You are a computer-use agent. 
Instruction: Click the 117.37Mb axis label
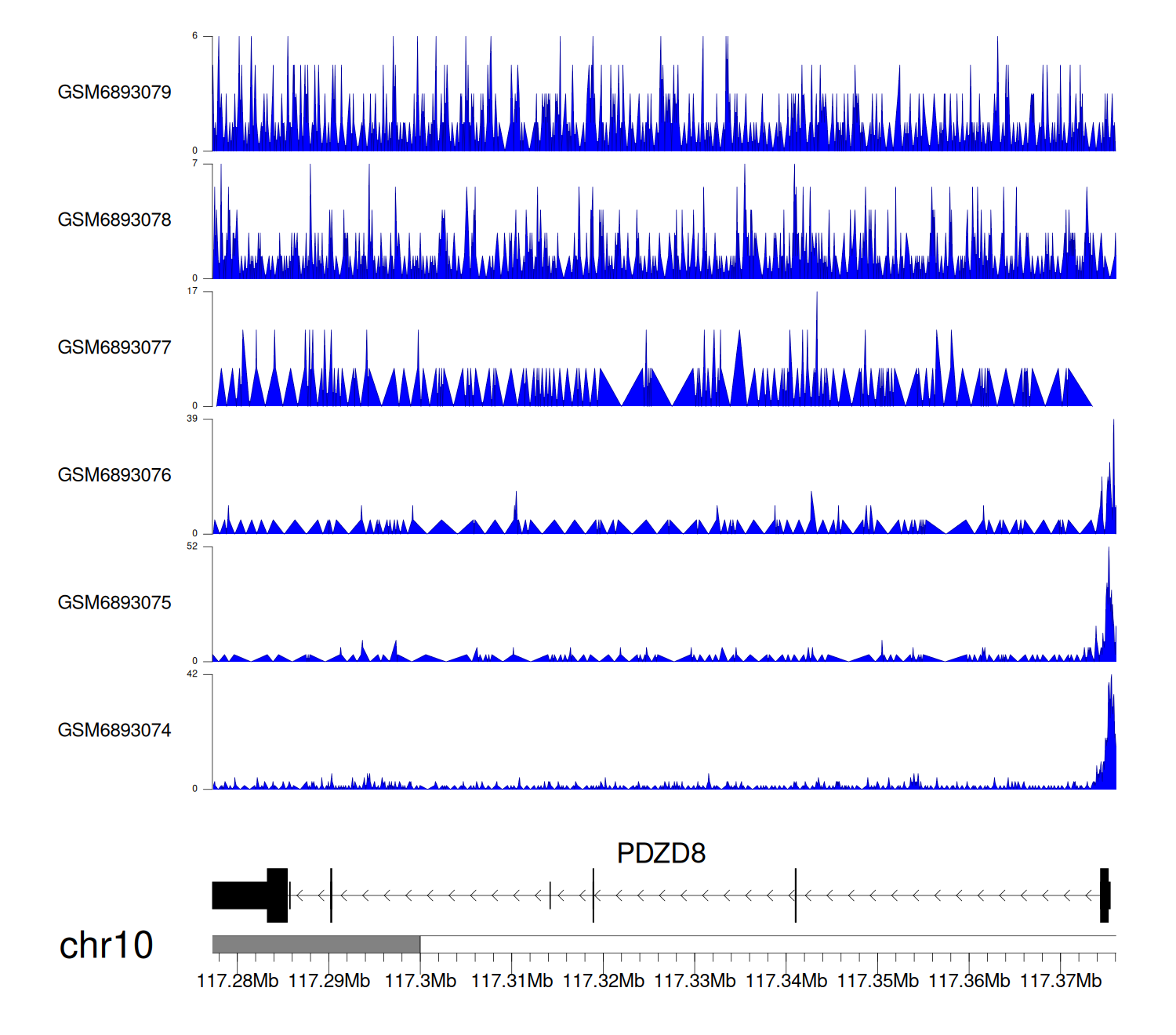click(x=1061, y=981)
